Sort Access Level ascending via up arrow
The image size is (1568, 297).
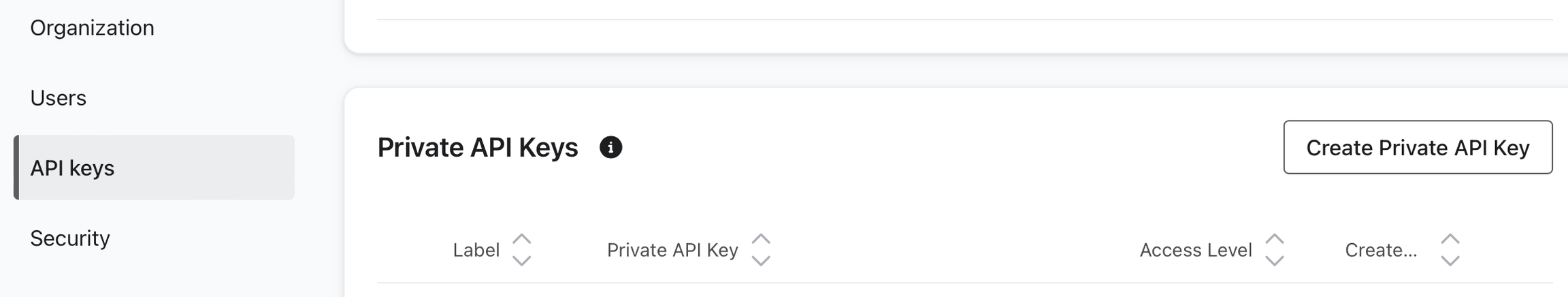point(1275,239)
